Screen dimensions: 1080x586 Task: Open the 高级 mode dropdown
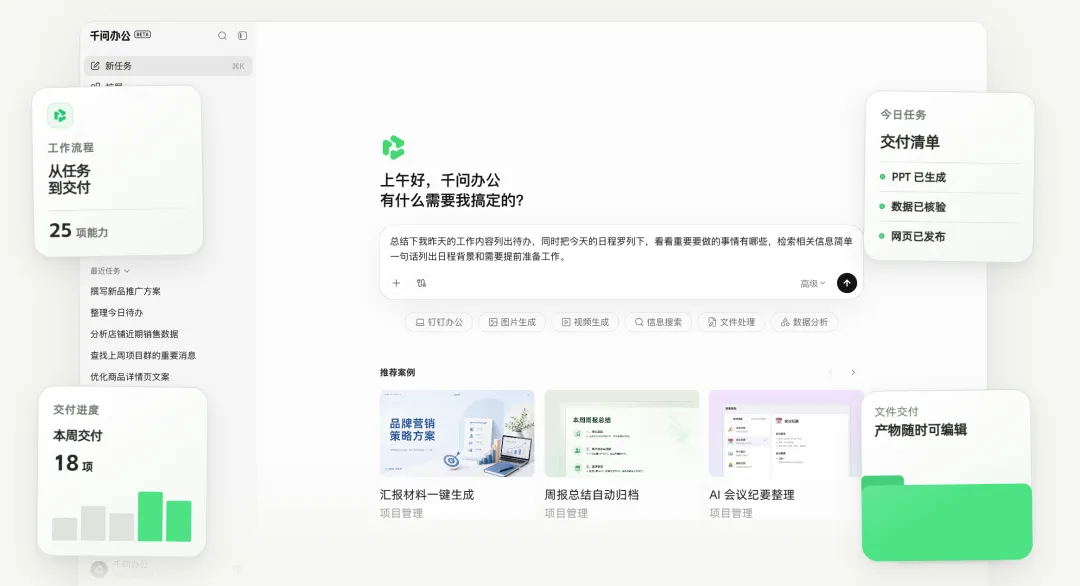tap(812, 284)
